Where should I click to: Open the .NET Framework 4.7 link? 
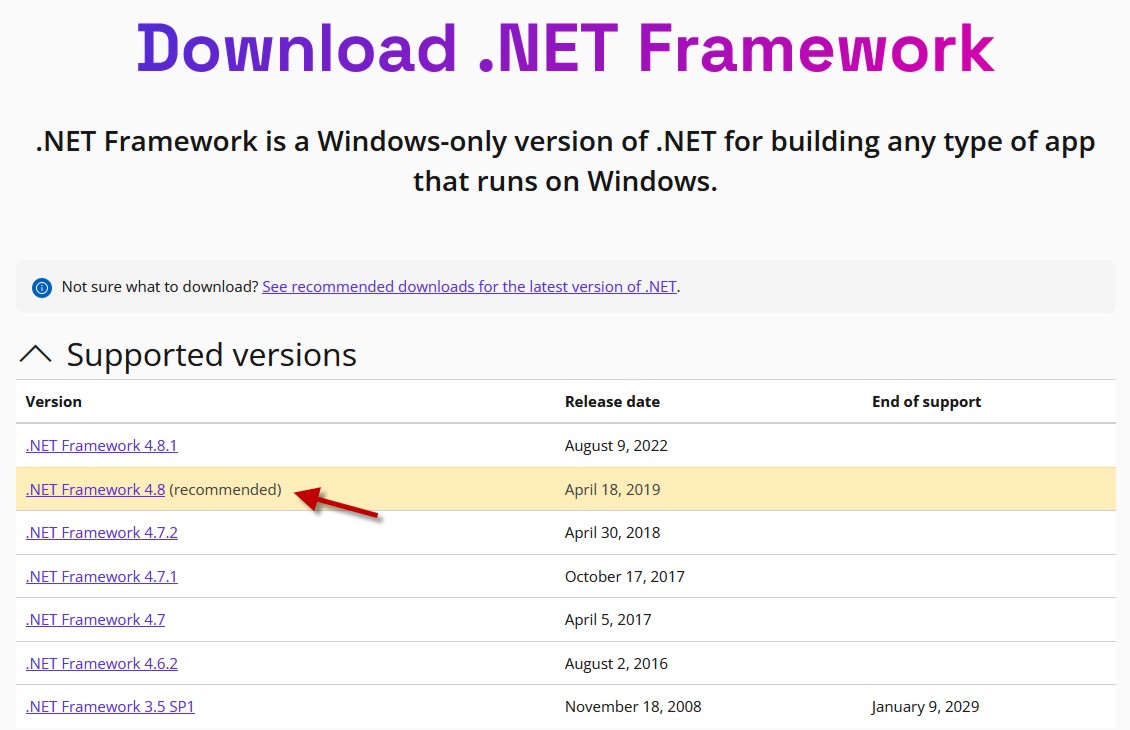click(96, 620)
